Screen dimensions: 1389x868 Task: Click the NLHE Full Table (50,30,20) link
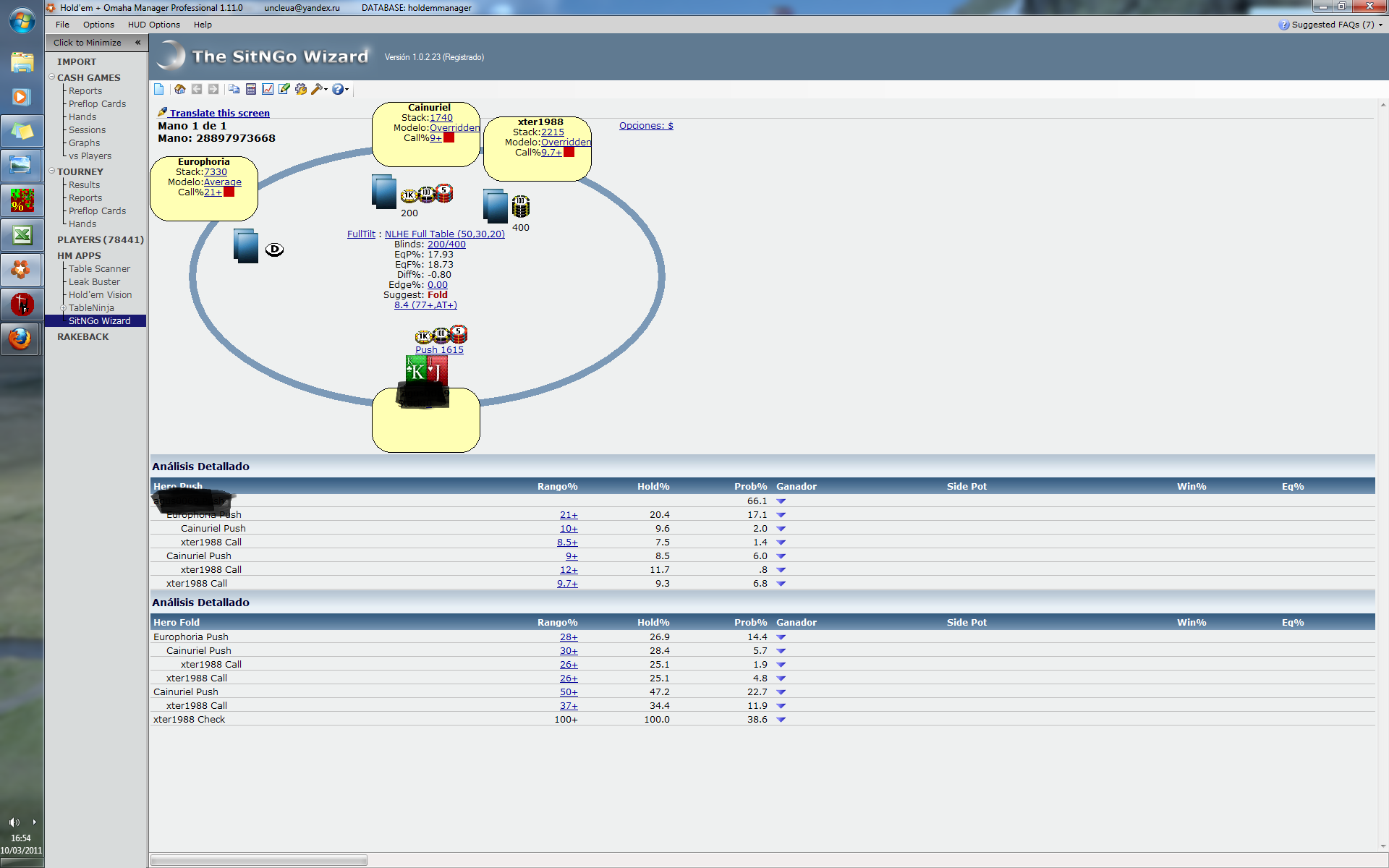pos(444,234)
